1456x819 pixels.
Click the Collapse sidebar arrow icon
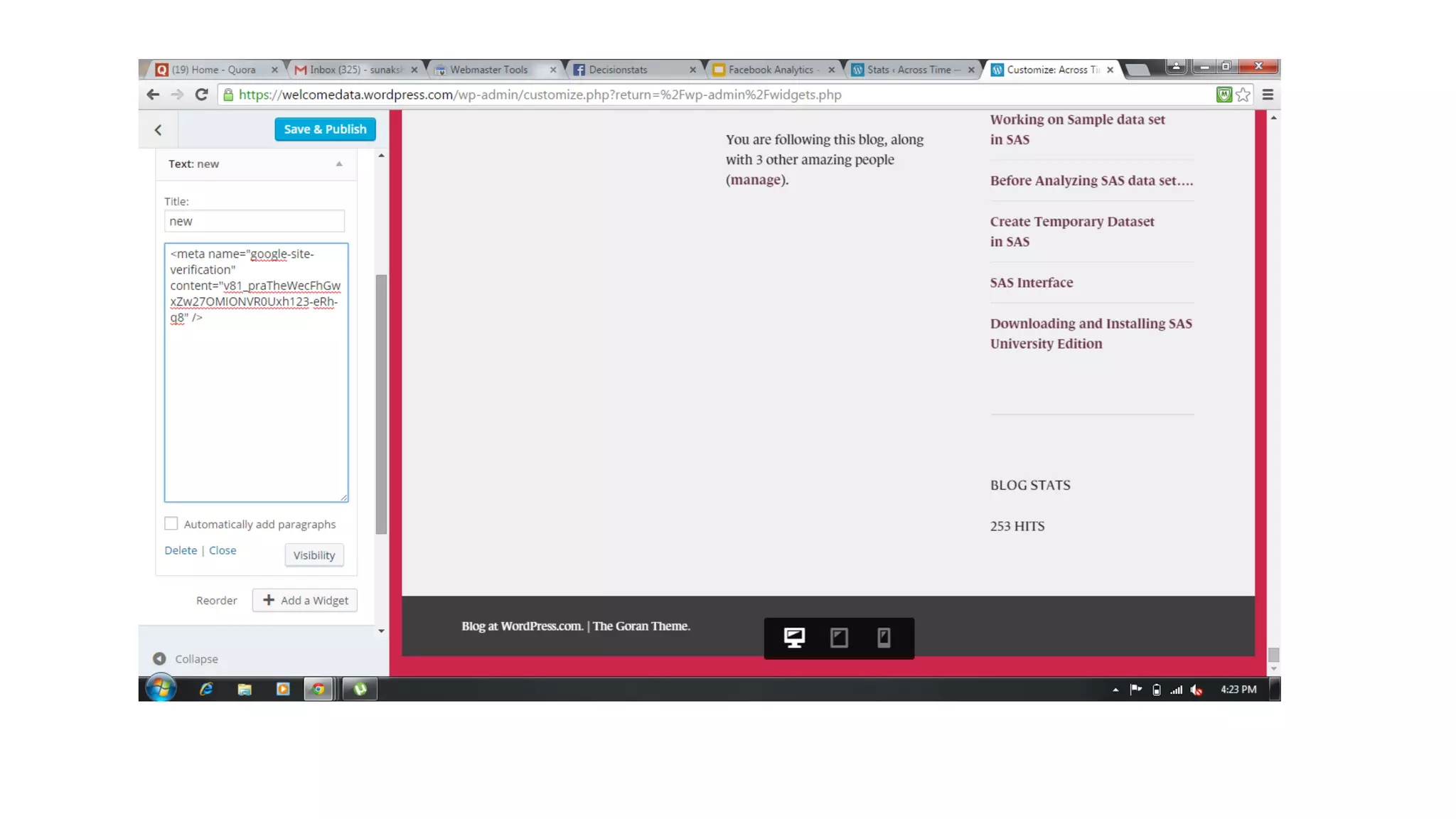tap(159, 659)
